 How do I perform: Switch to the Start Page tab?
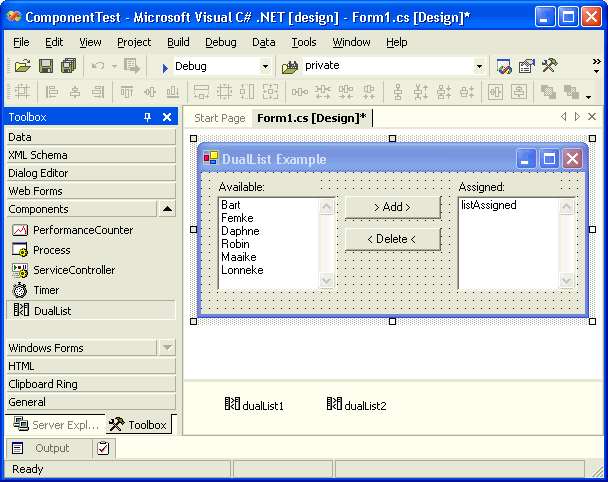(x=219, y=118)
